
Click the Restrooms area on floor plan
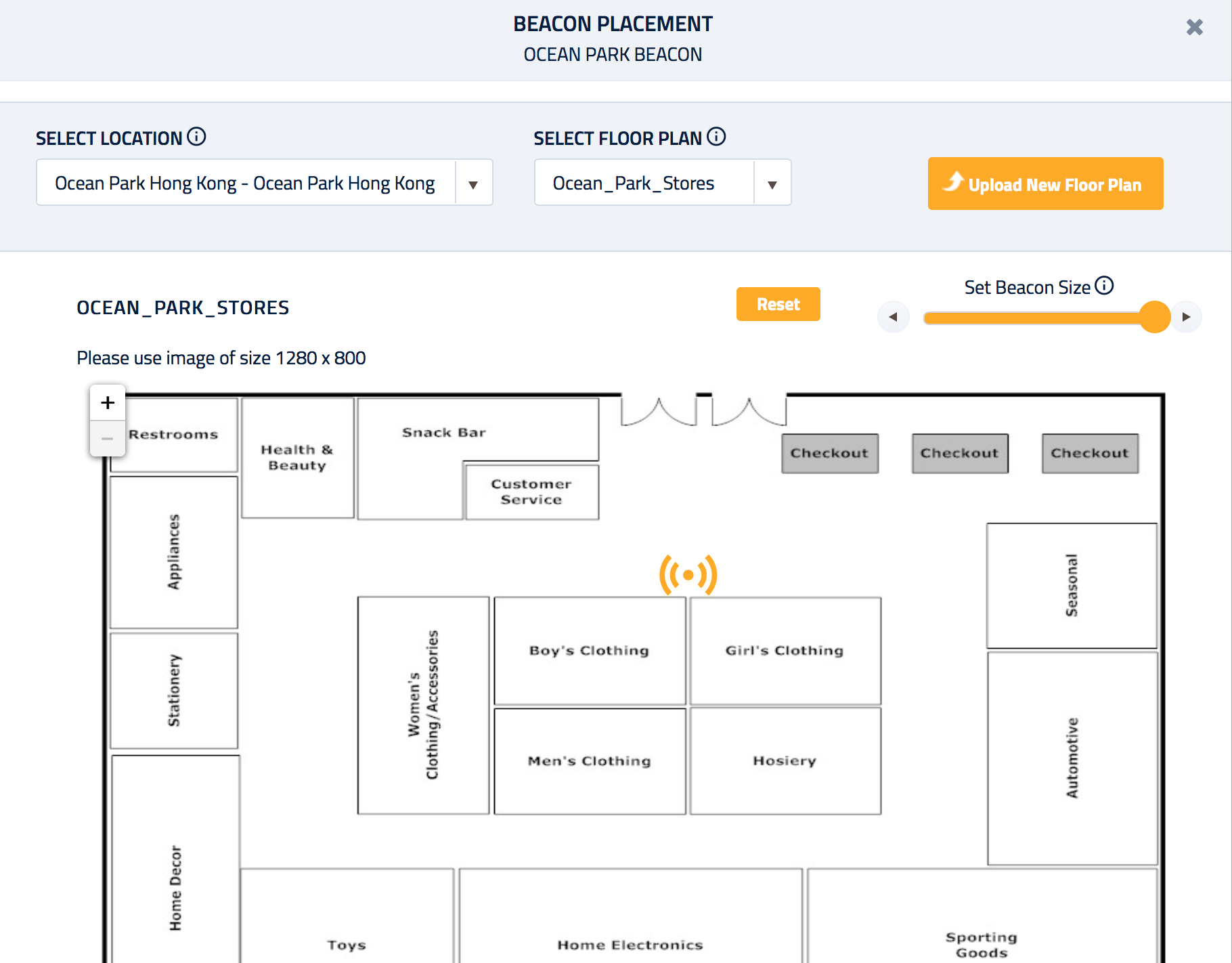174,434
